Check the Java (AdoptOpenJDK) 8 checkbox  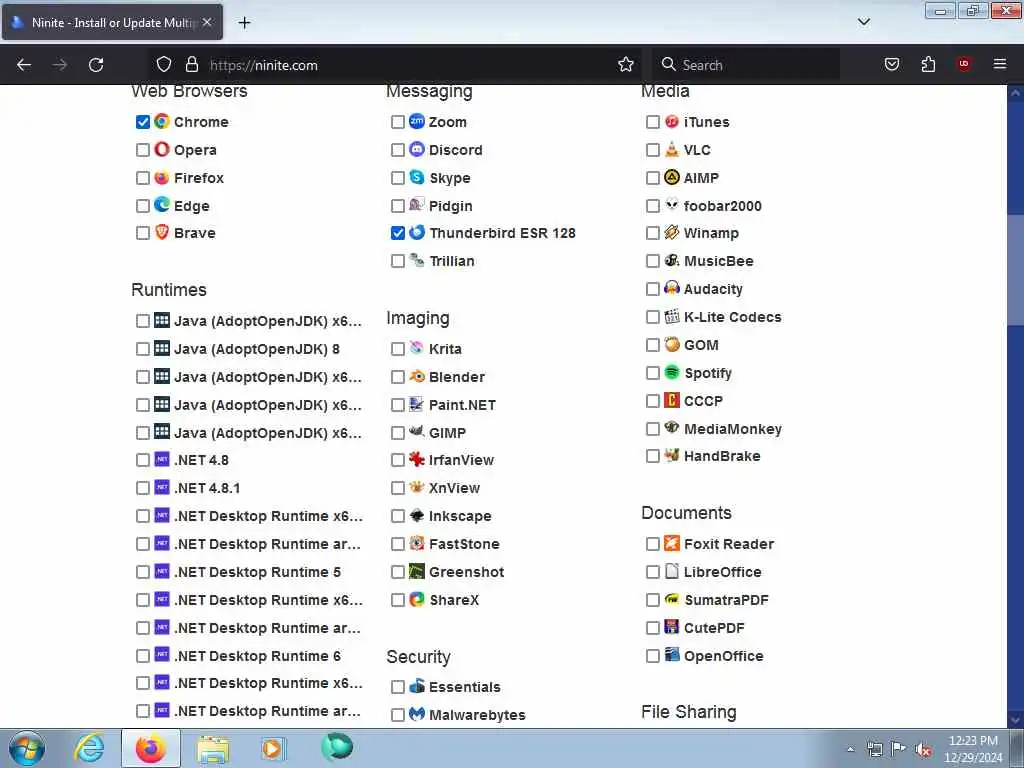pos(142,349)
